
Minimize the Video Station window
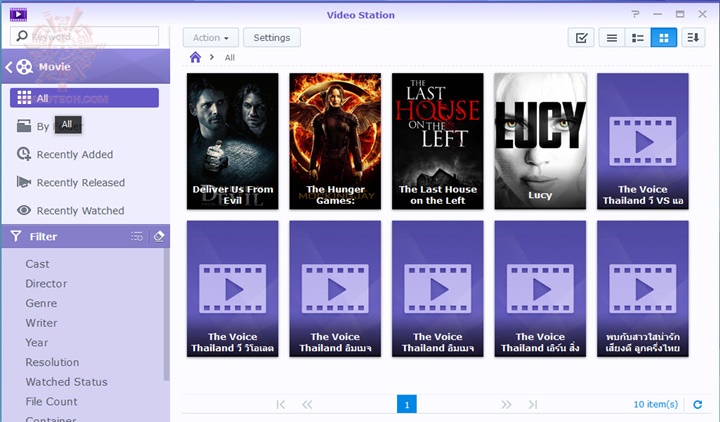click(658, 14)
